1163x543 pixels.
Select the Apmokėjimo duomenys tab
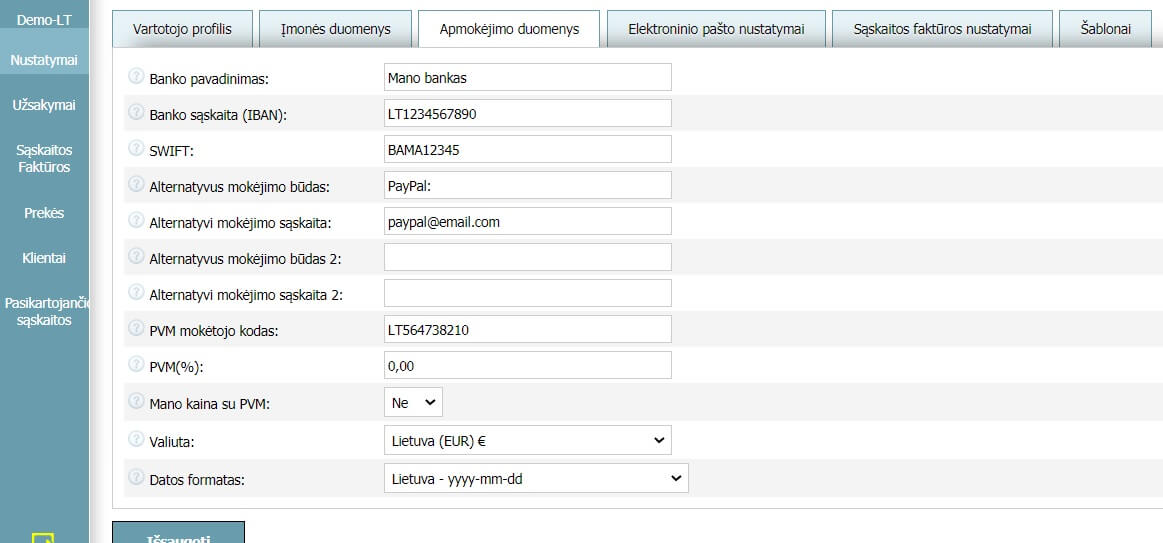coord(509,29)
